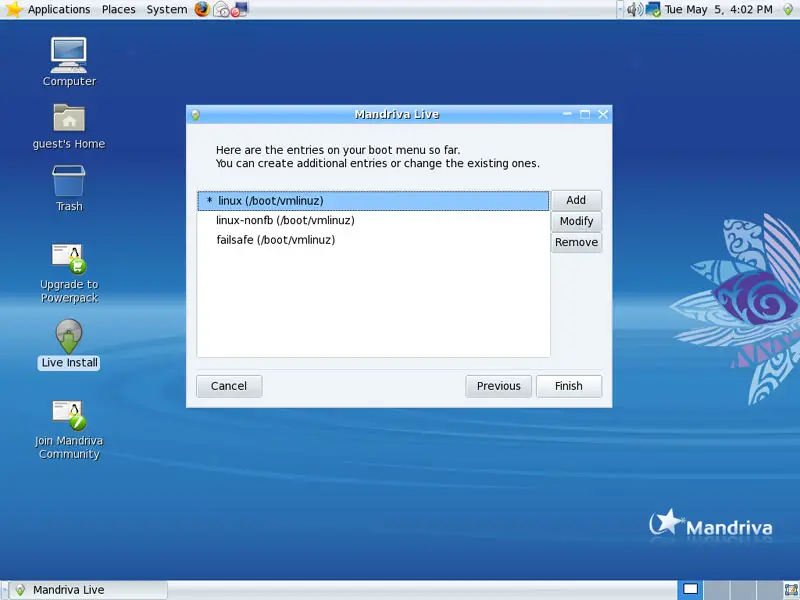Open the bottom-right window selector tray icon
This screenshot has width=800, height=600.
click(x=791, y=590)
